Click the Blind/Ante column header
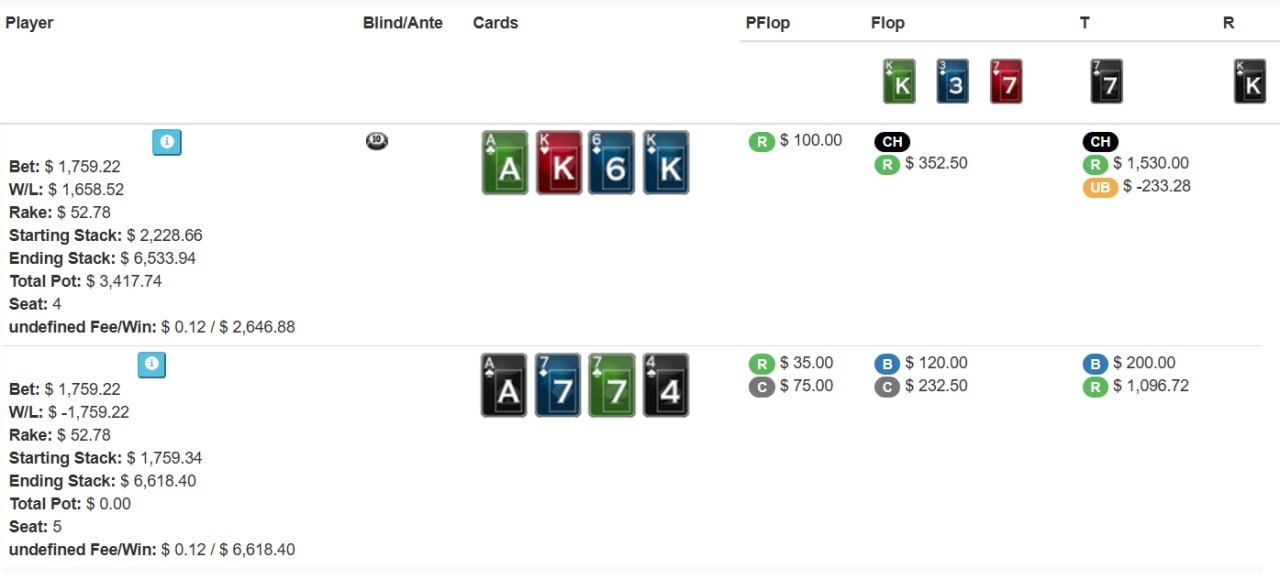Image resolution: width=1280 pixels, height=579 pixels. coord(402,23)
